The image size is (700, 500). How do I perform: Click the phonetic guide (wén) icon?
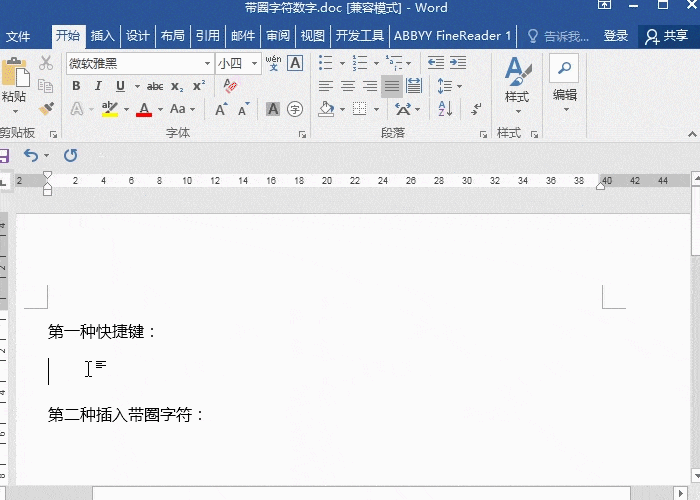[x=273, y=63]
